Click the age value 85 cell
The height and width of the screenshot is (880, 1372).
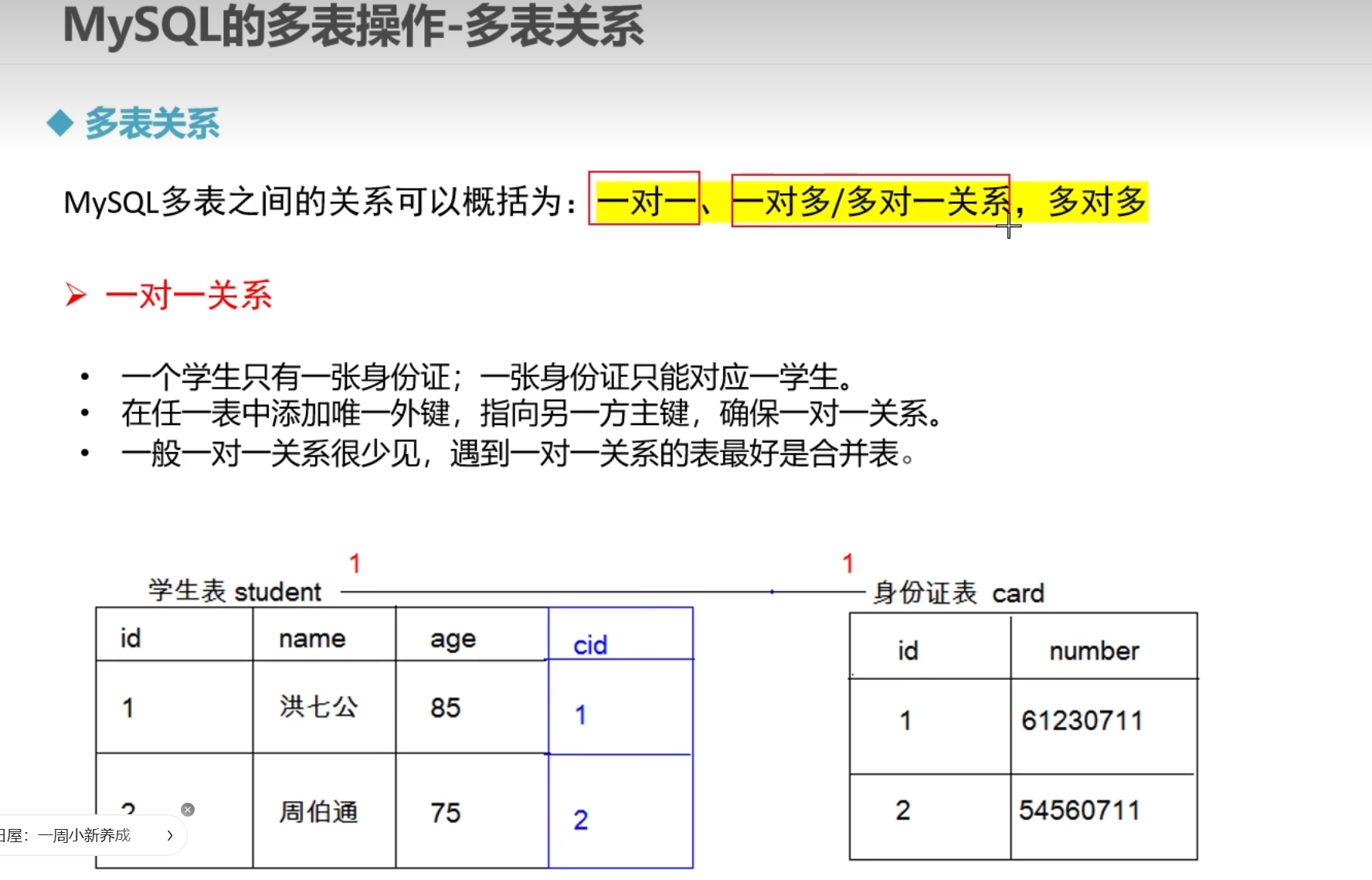[446, 708]
